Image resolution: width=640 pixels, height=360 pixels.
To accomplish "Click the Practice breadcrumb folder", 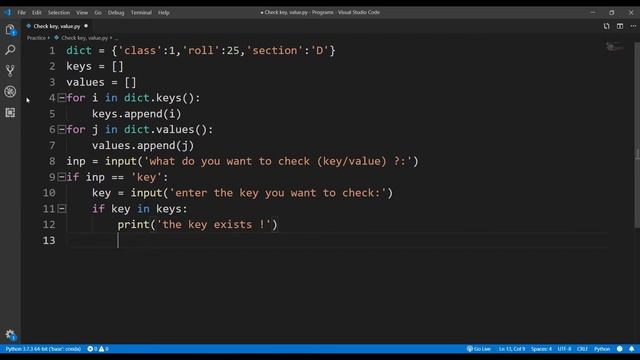I will tap(36, 38).
